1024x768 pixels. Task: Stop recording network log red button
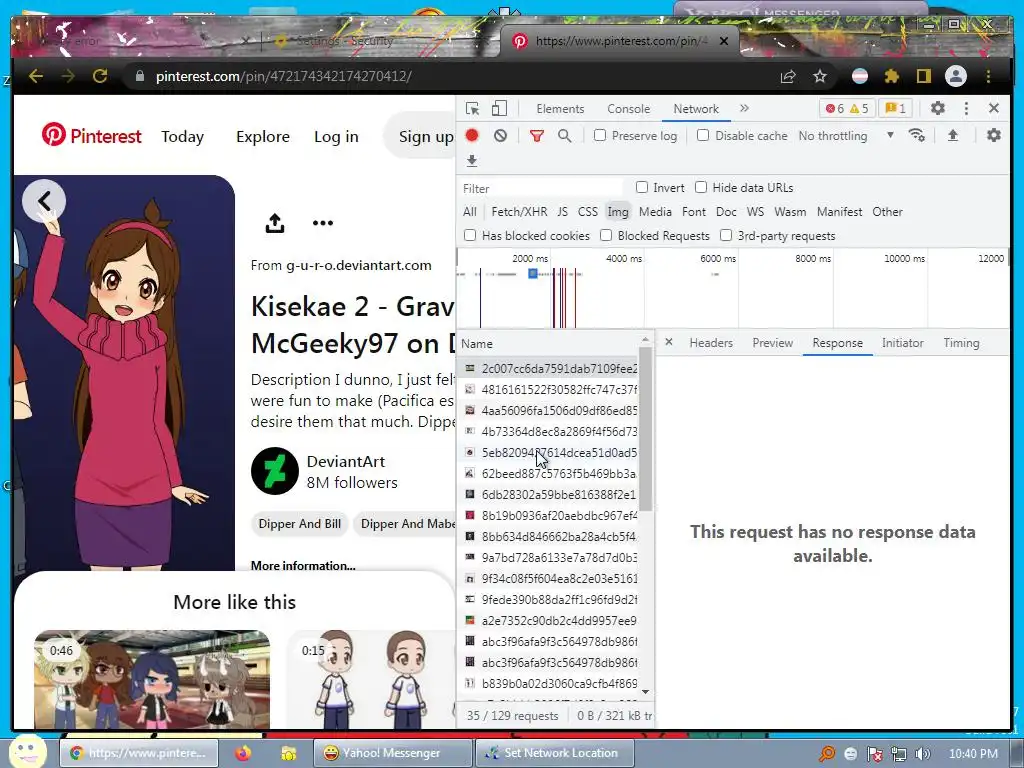point(472,135)
